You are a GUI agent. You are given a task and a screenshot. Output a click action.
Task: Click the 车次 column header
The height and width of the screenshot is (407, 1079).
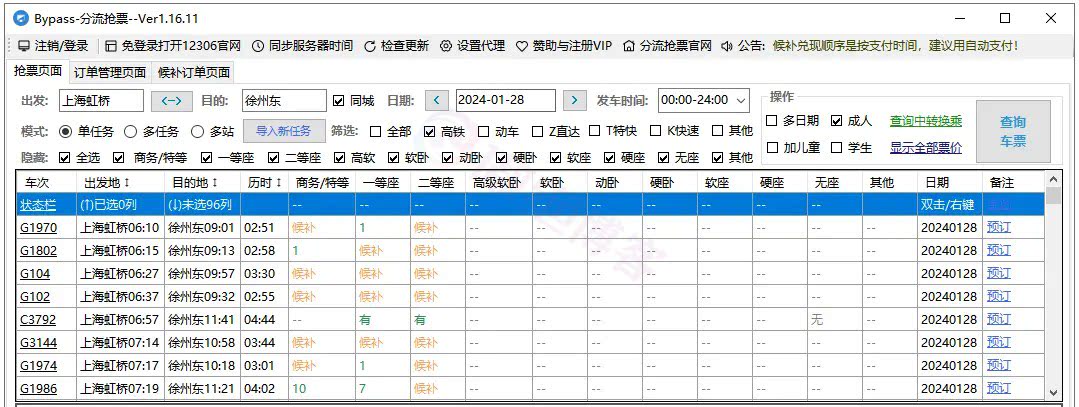click(x=45, y=182)
